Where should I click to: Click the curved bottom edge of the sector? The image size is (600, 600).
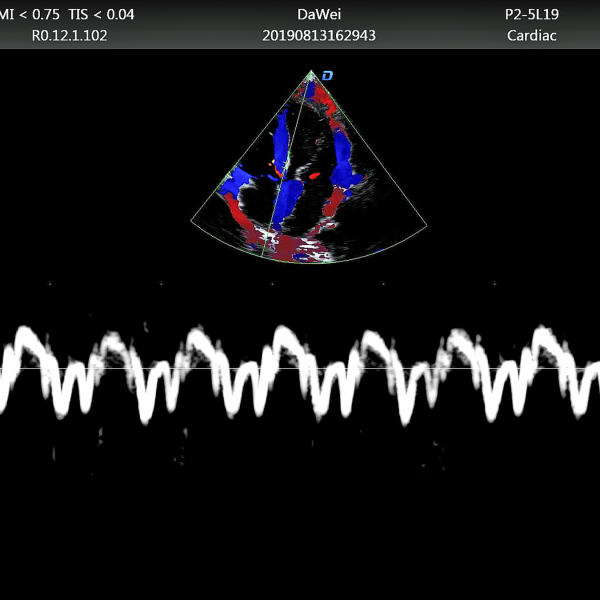tap(310, 262)
